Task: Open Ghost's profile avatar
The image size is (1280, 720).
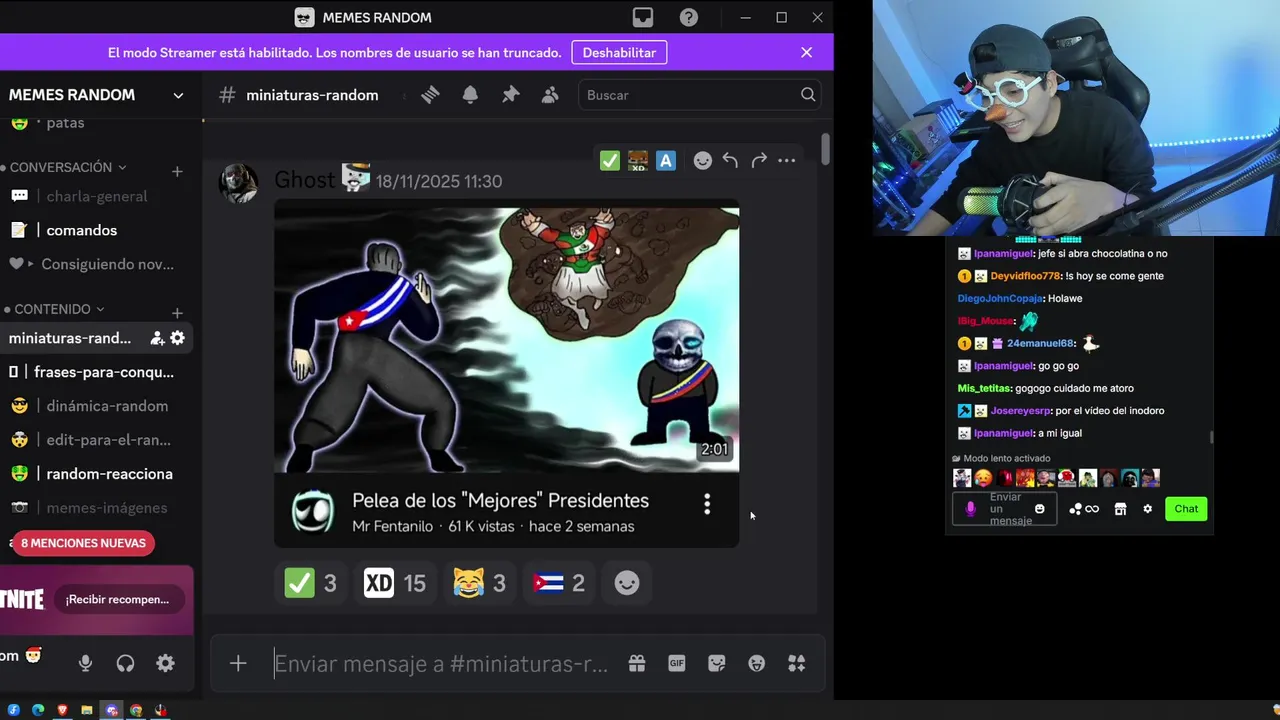Action: [238, 184]
